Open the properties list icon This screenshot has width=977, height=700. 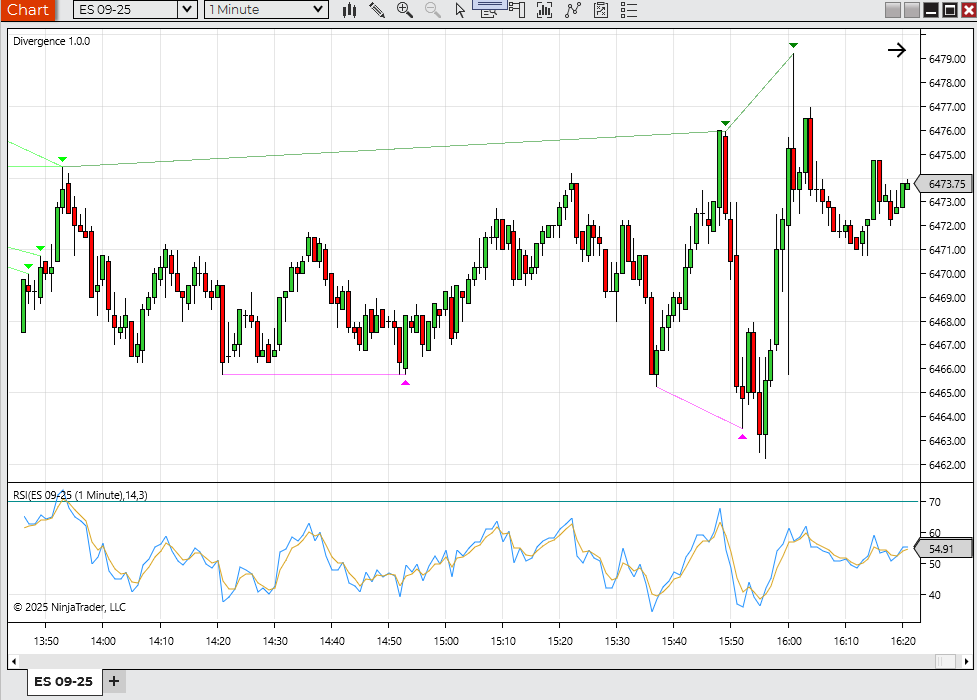point(629,10)
